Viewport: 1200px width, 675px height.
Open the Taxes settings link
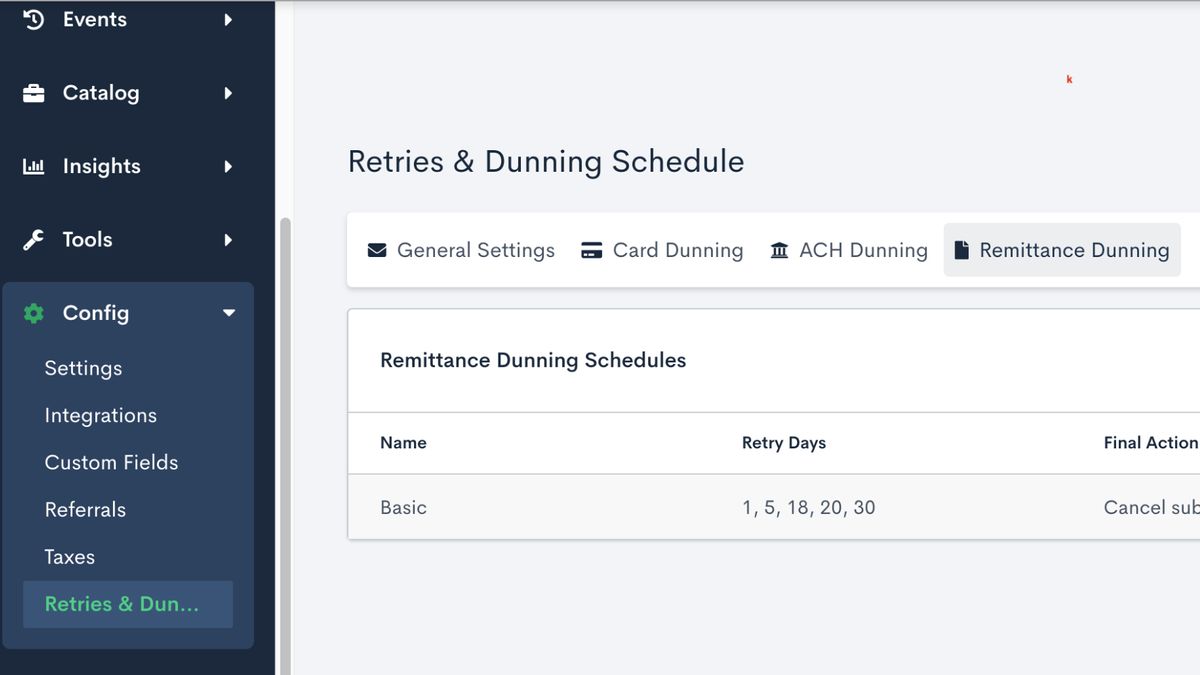[70, 556]
